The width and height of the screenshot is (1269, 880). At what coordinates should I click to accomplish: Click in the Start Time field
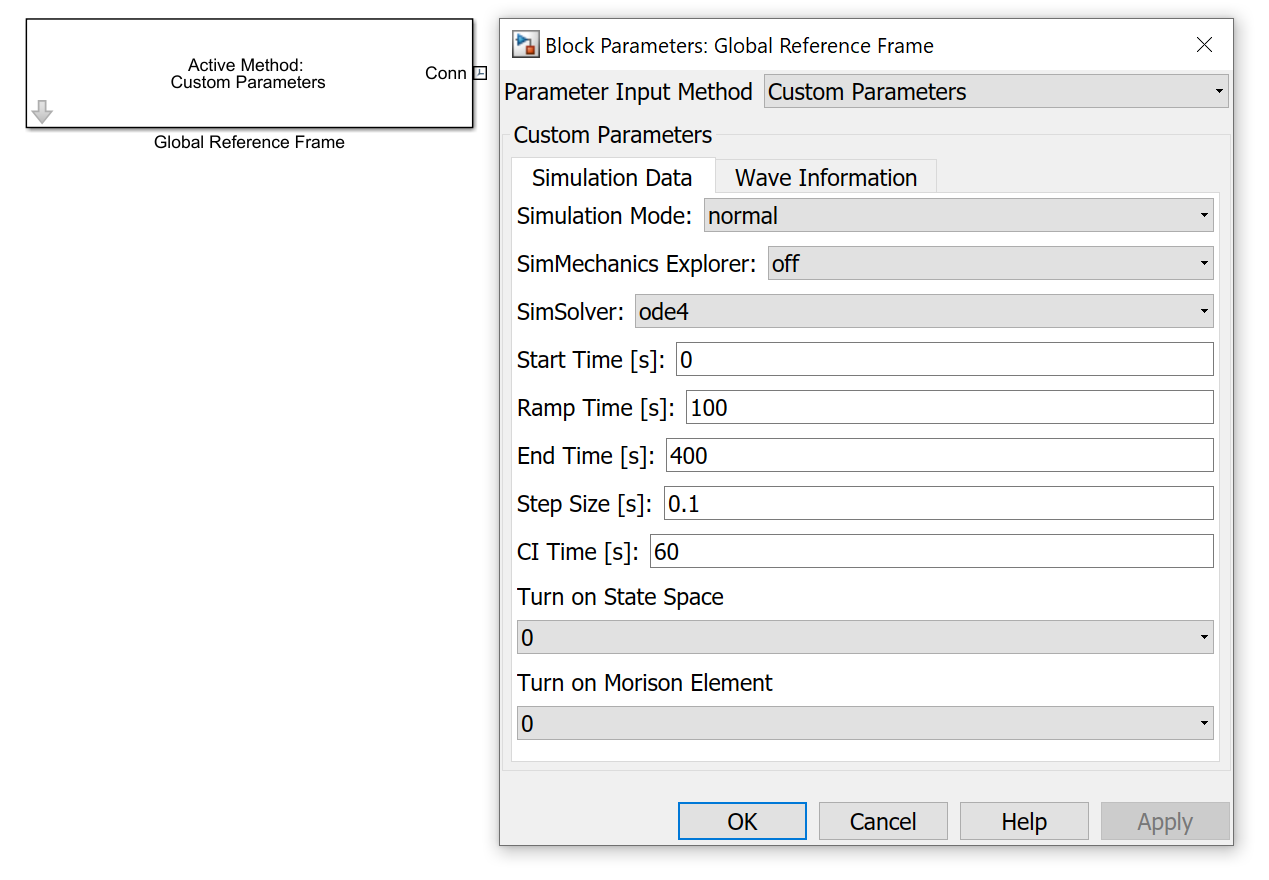944,360
